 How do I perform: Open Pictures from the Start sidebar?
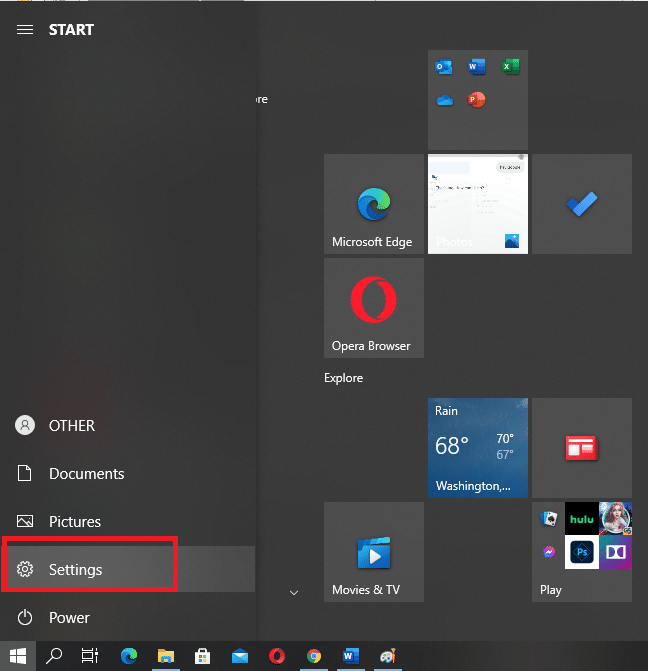point(74,522)
